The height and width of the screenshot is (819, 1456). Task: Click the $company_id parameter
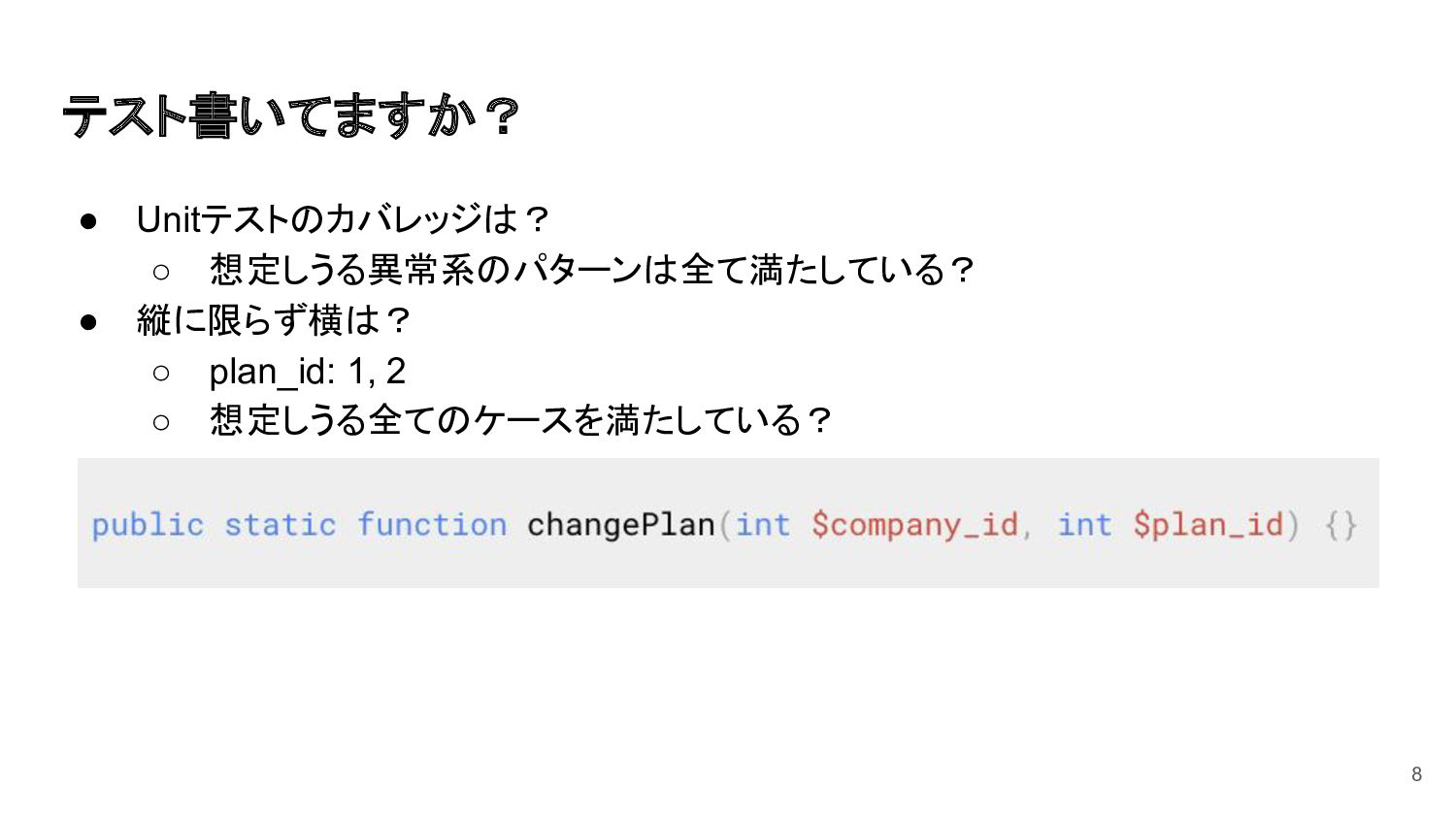915,525
